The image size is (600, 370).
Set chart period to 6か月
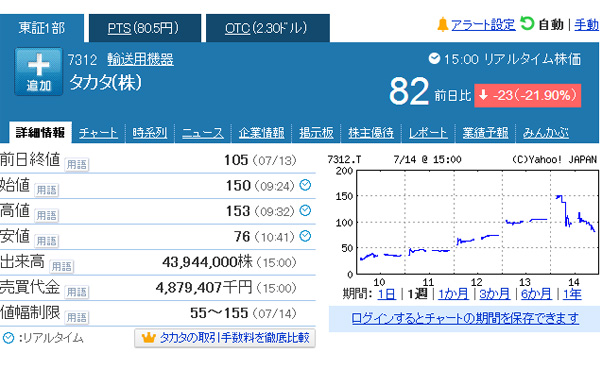536,294
